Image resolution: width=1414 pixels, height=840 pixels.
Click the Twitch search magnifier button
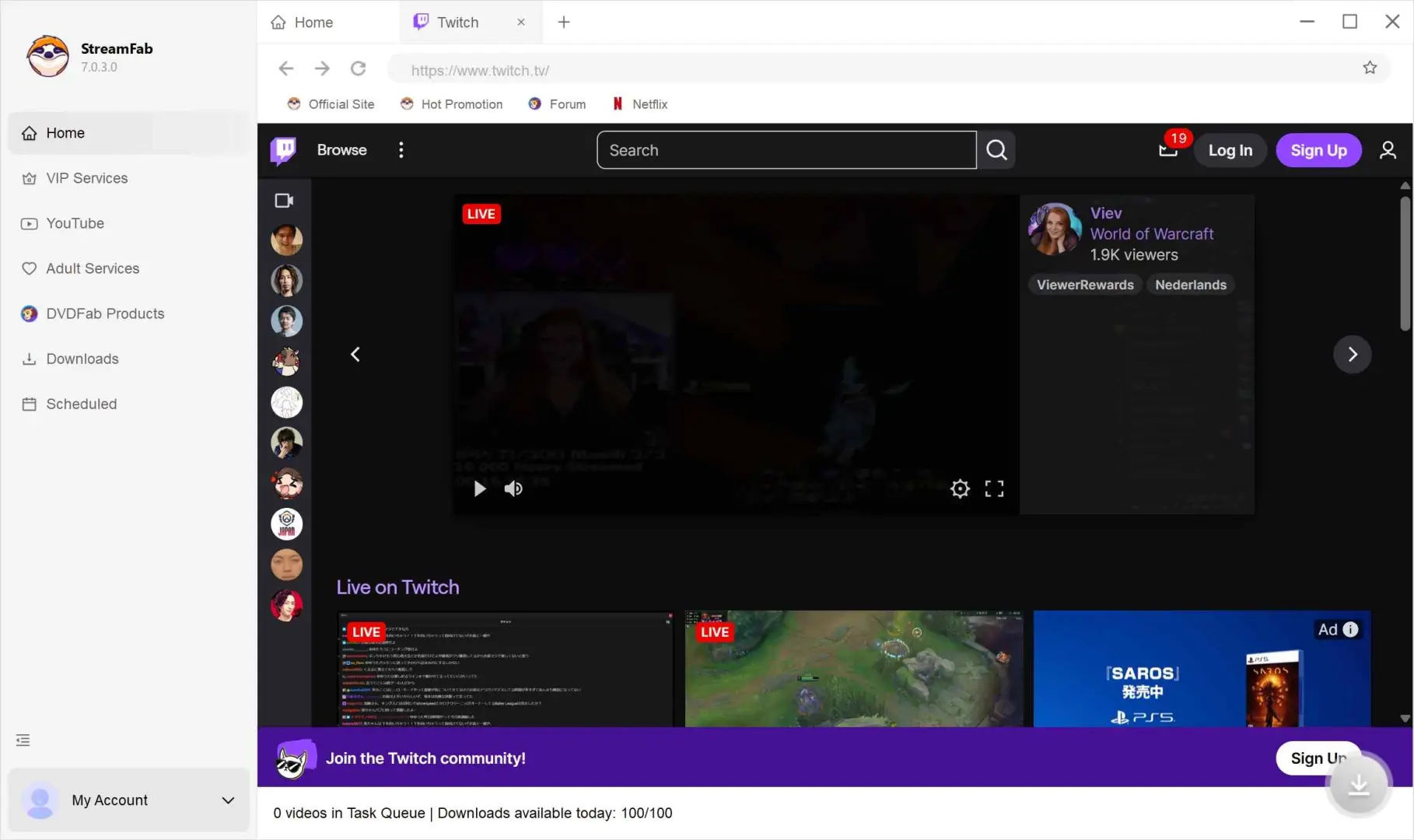tap(996, 150)
